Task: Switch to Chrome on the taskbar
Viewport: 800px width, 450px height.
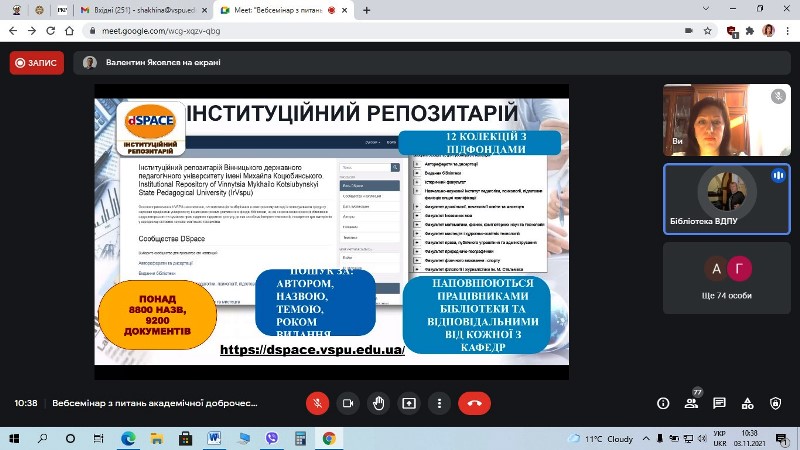Action: (x=329, y=438)
